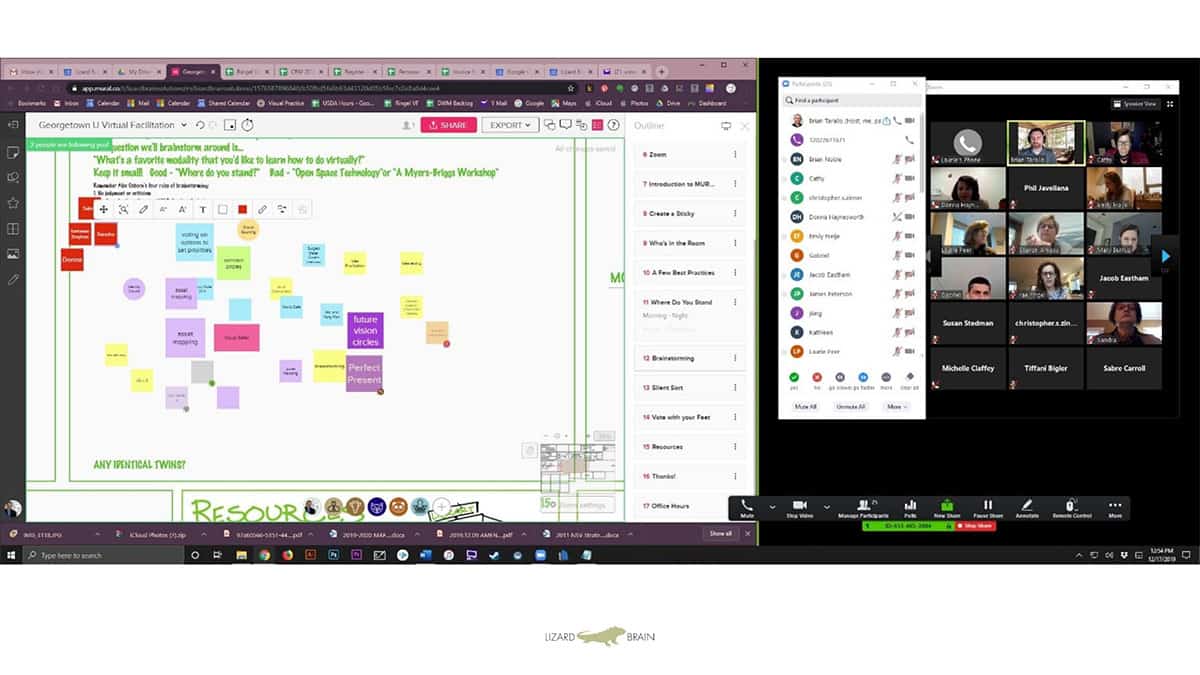
Task: Select outline item 14 Vote with your Feet
Action: [x=690, y=417]
